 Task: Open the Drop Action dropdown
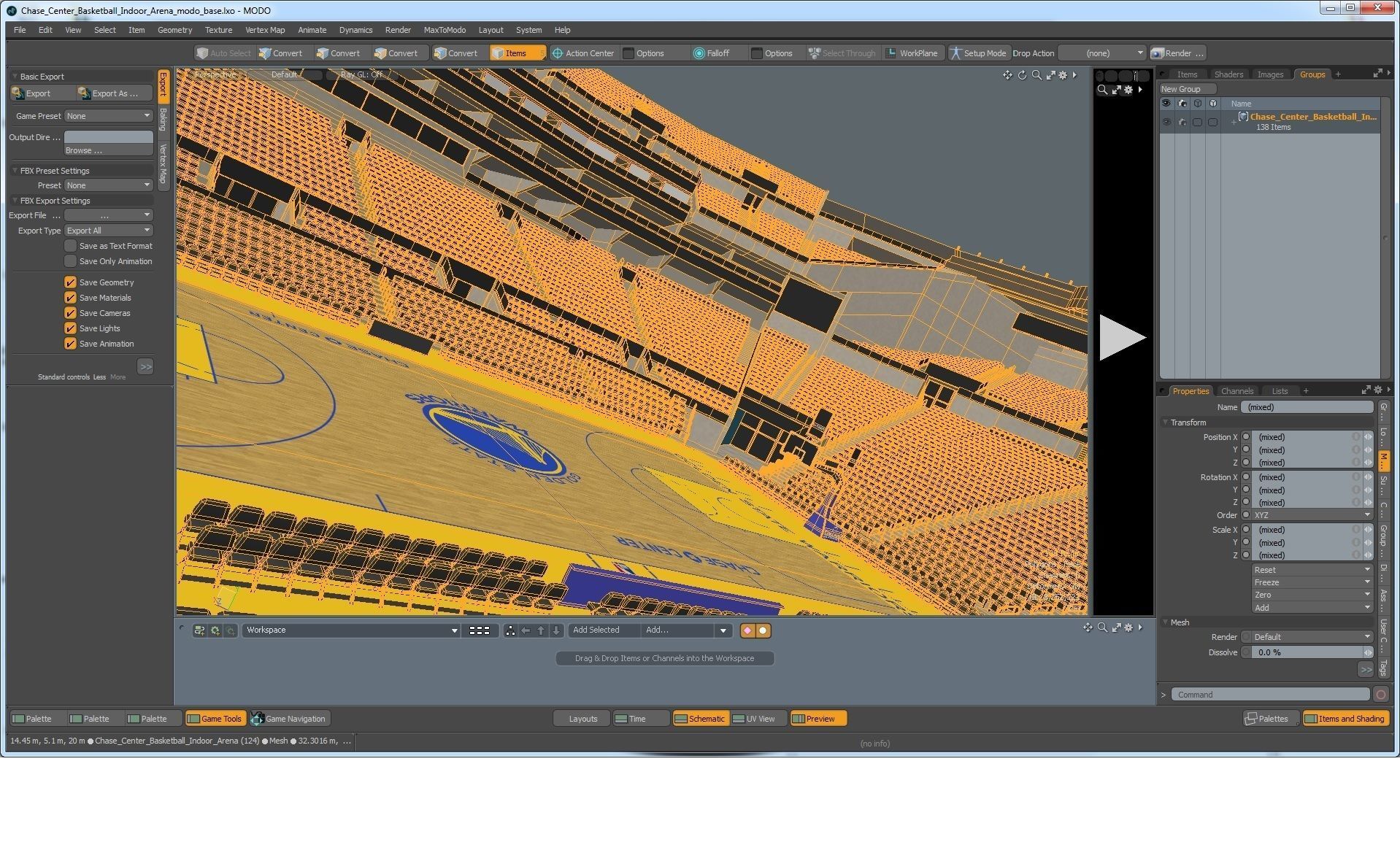(1101, 53)
